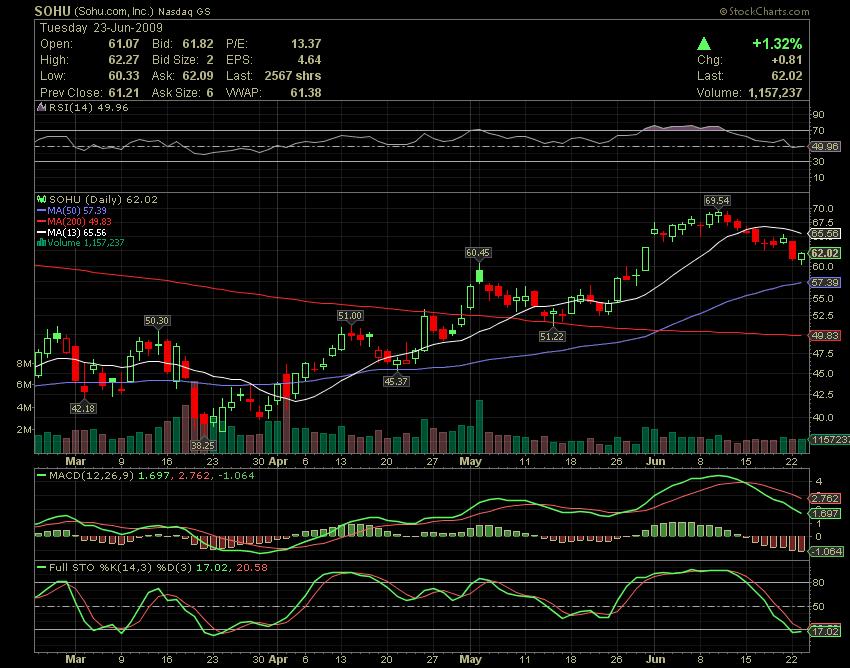The width and height of the screenshot is (850, 668).
Task: Click the P/E value 13.37
Action: [306, 44]
